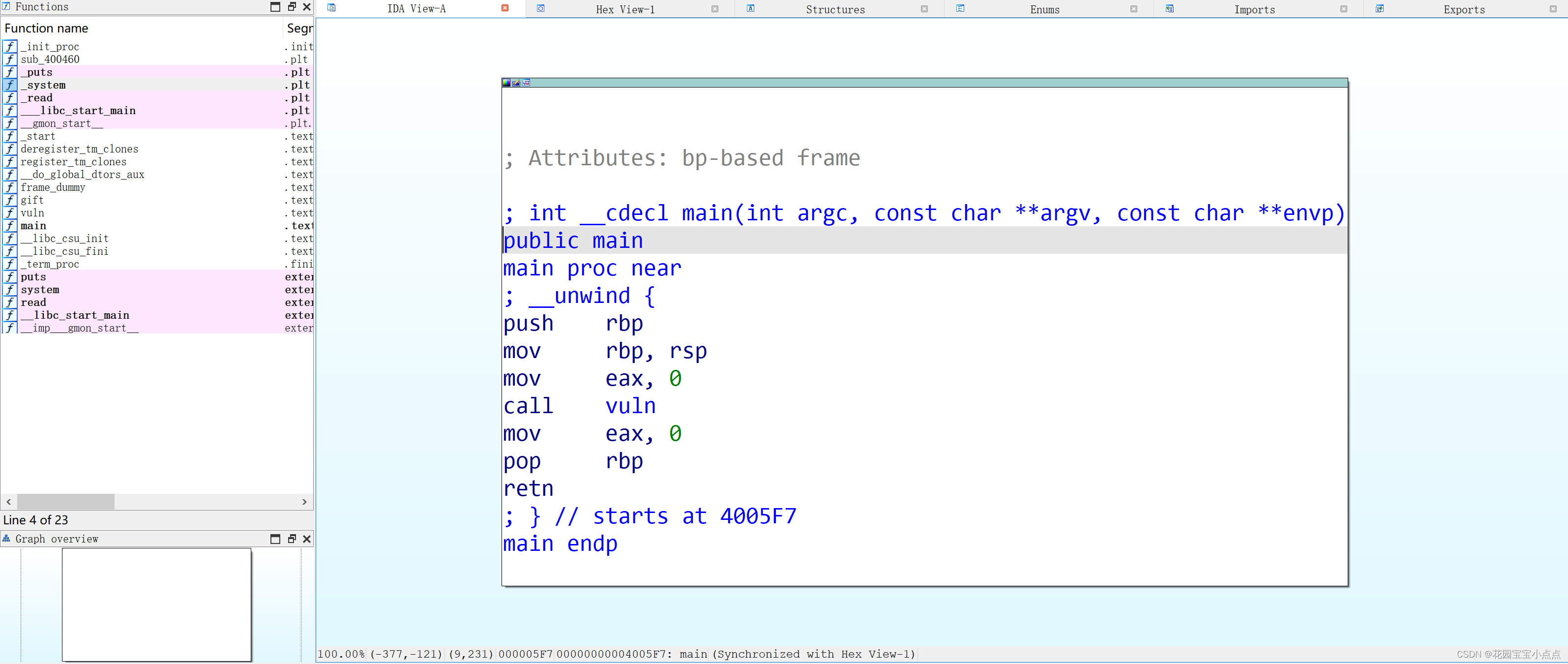Viewport: 1568px width, 664px height.
Task: Select the _term_proc function
Action: pos(157,264)
